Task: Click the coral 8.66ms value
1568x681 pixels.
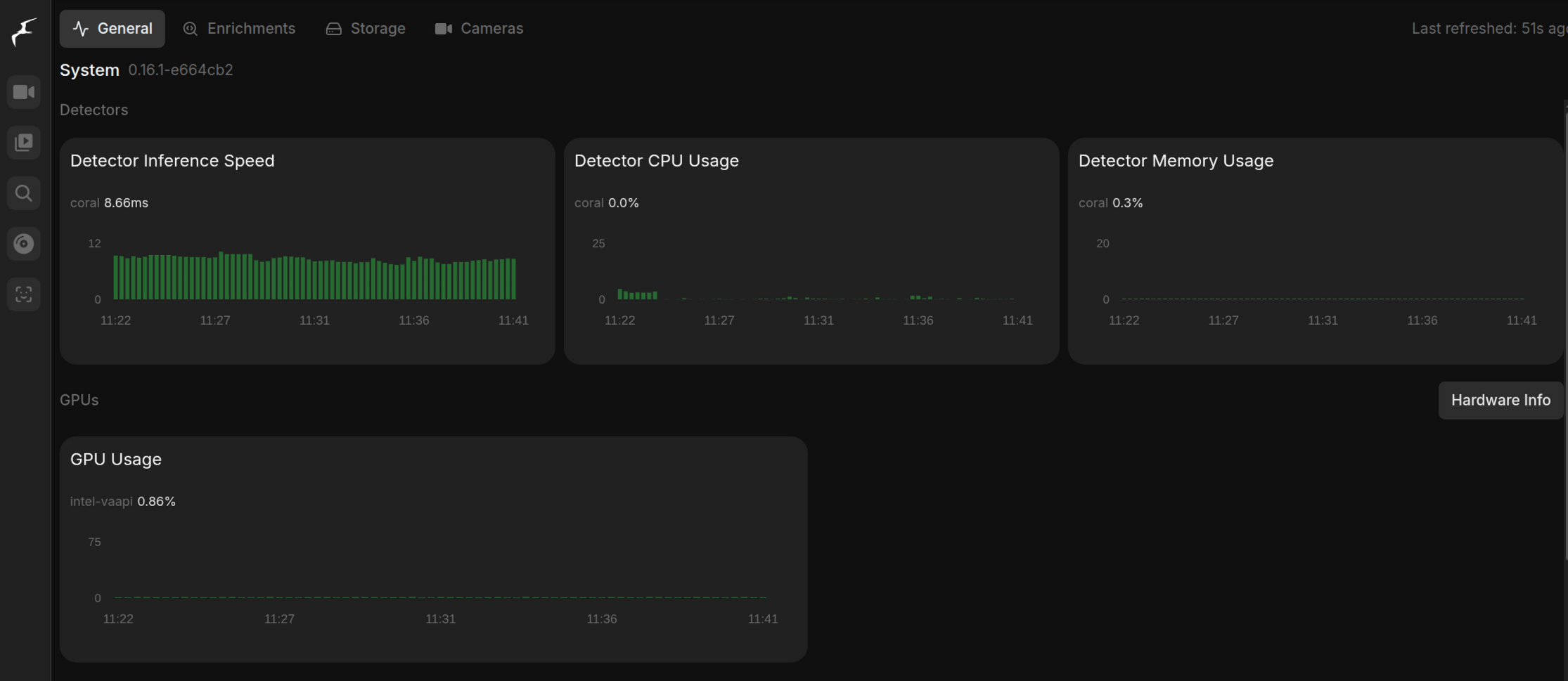Action: click(x=109, y=203)
